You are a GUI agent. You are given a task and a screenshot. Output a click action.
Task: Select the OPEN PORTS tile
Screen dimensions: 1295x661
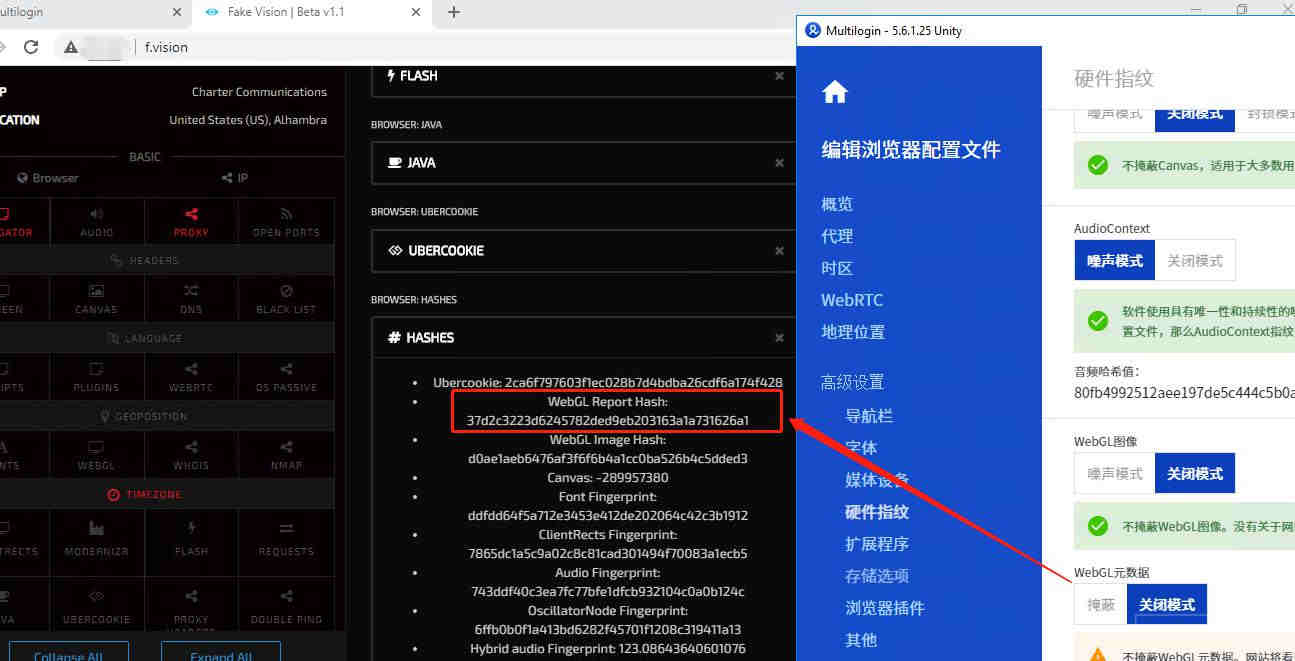click(x=286, y=221)
